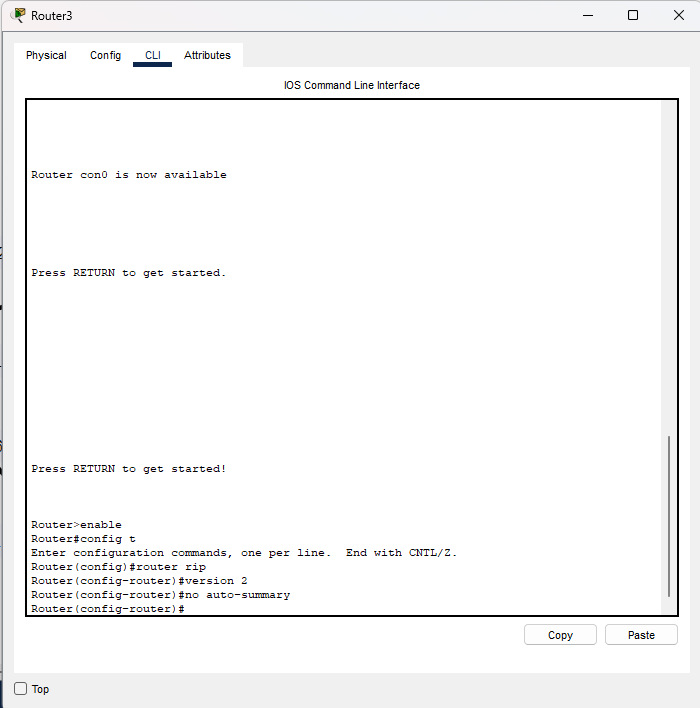
Task: Click the Copy button
Action: coord(560,635)
